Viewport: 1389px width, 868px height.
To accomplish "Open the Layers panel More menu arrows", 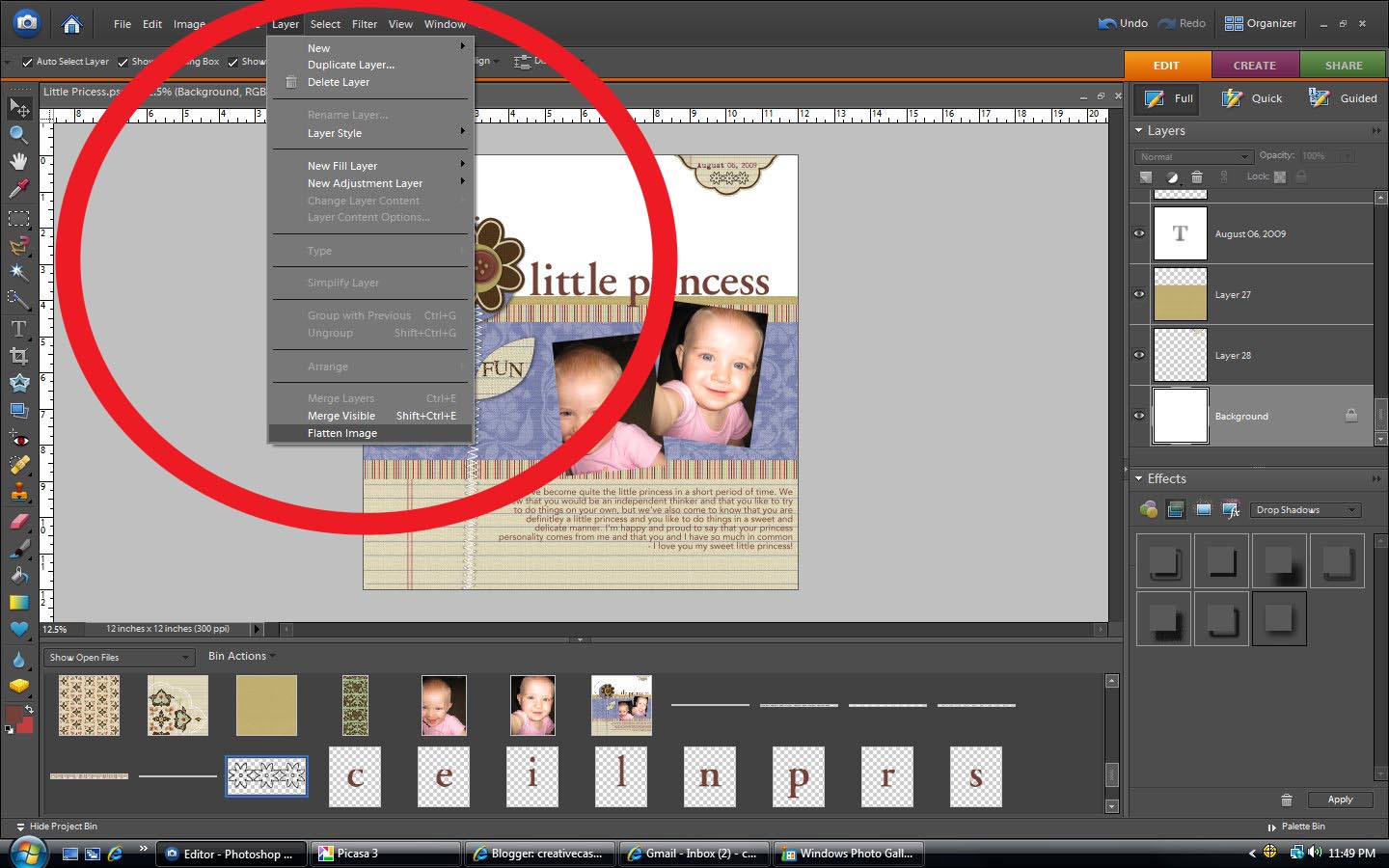I will [x=1376, y=130].
